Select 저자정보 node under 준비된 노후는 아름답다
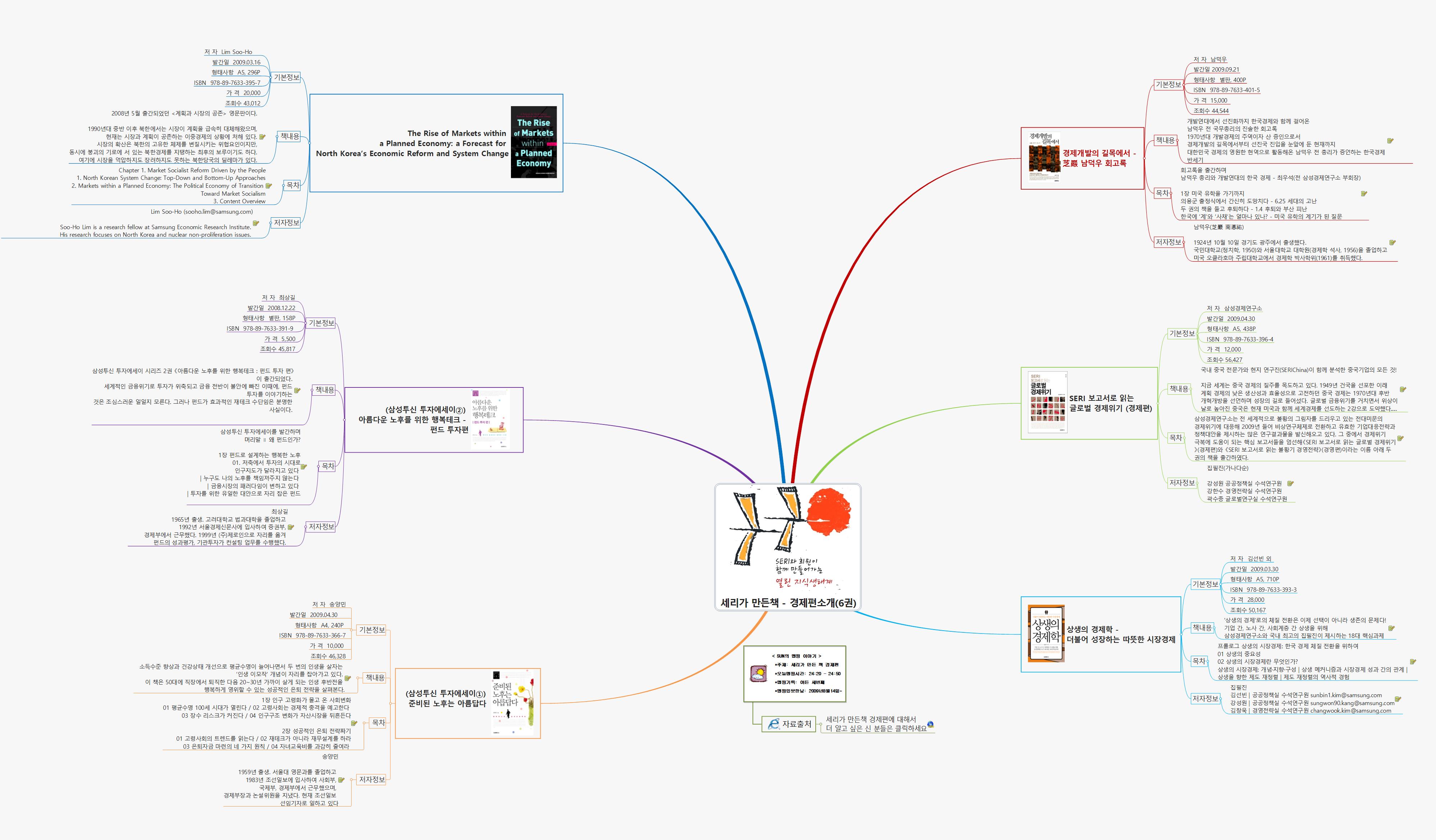The image size is (1436, 840). pyautogui.click(x=372, y=779)
